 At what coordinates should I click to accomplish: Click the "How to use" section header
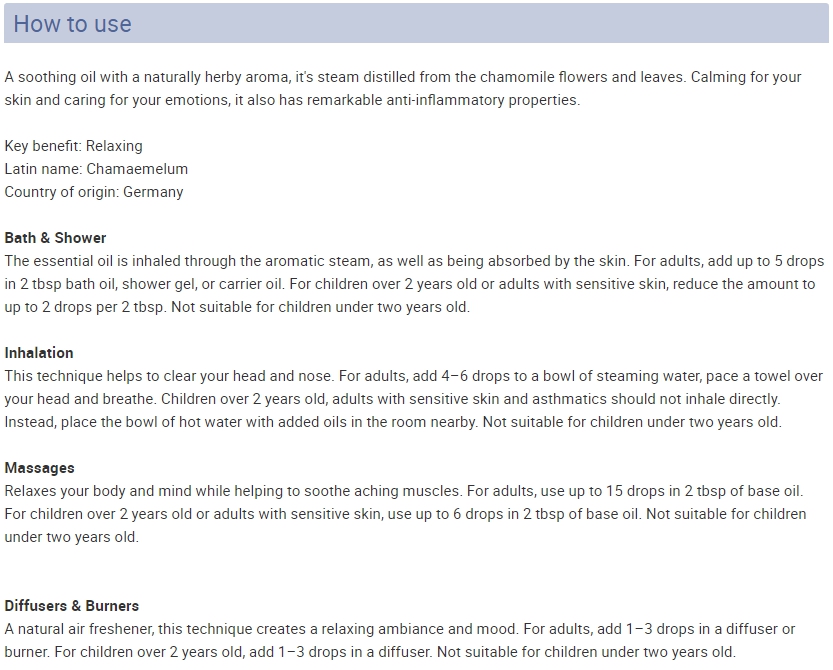[72, 24]
